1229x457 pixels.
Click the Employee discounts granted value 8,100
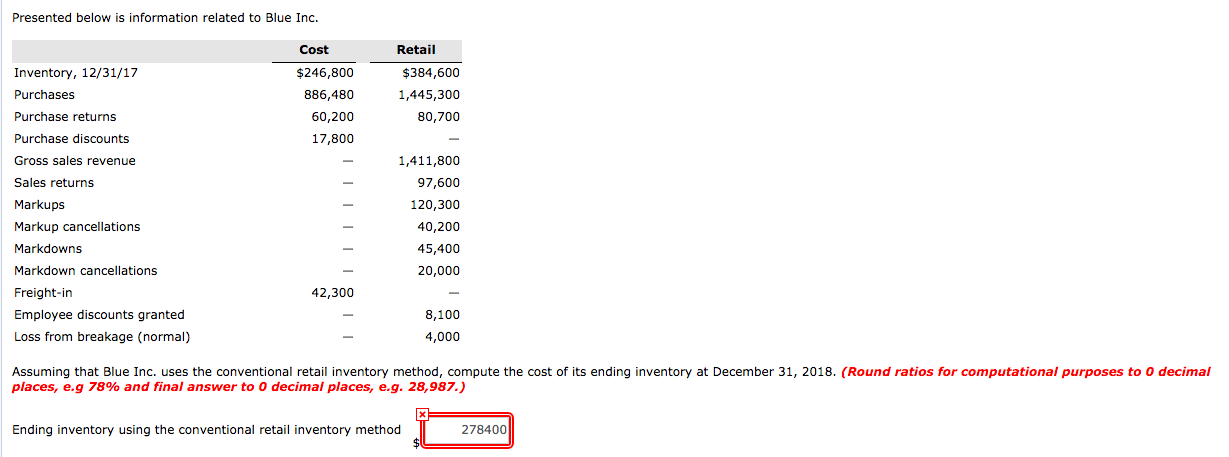[x=443, y=315]
